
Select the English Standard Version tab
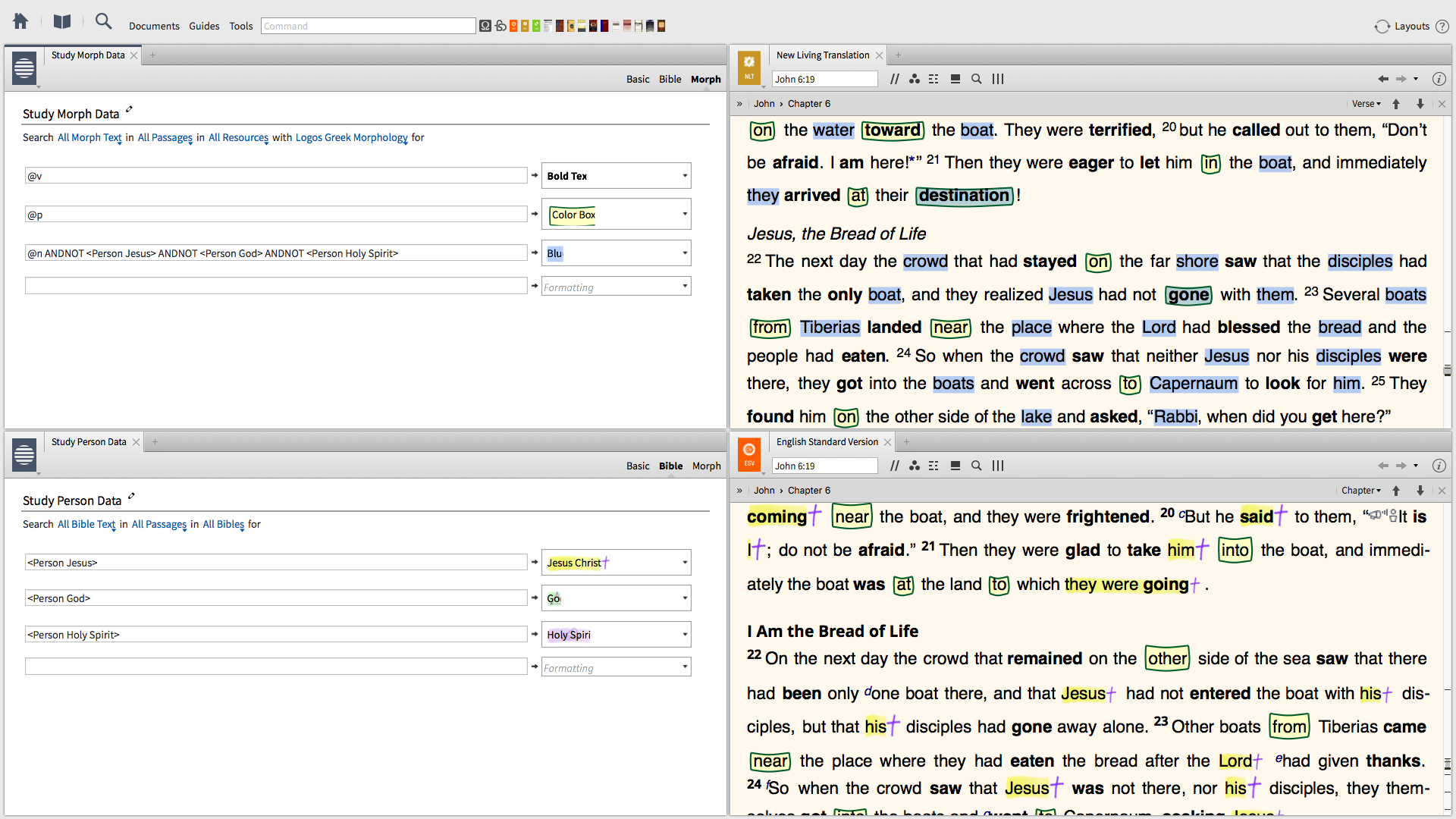(827, 441)
